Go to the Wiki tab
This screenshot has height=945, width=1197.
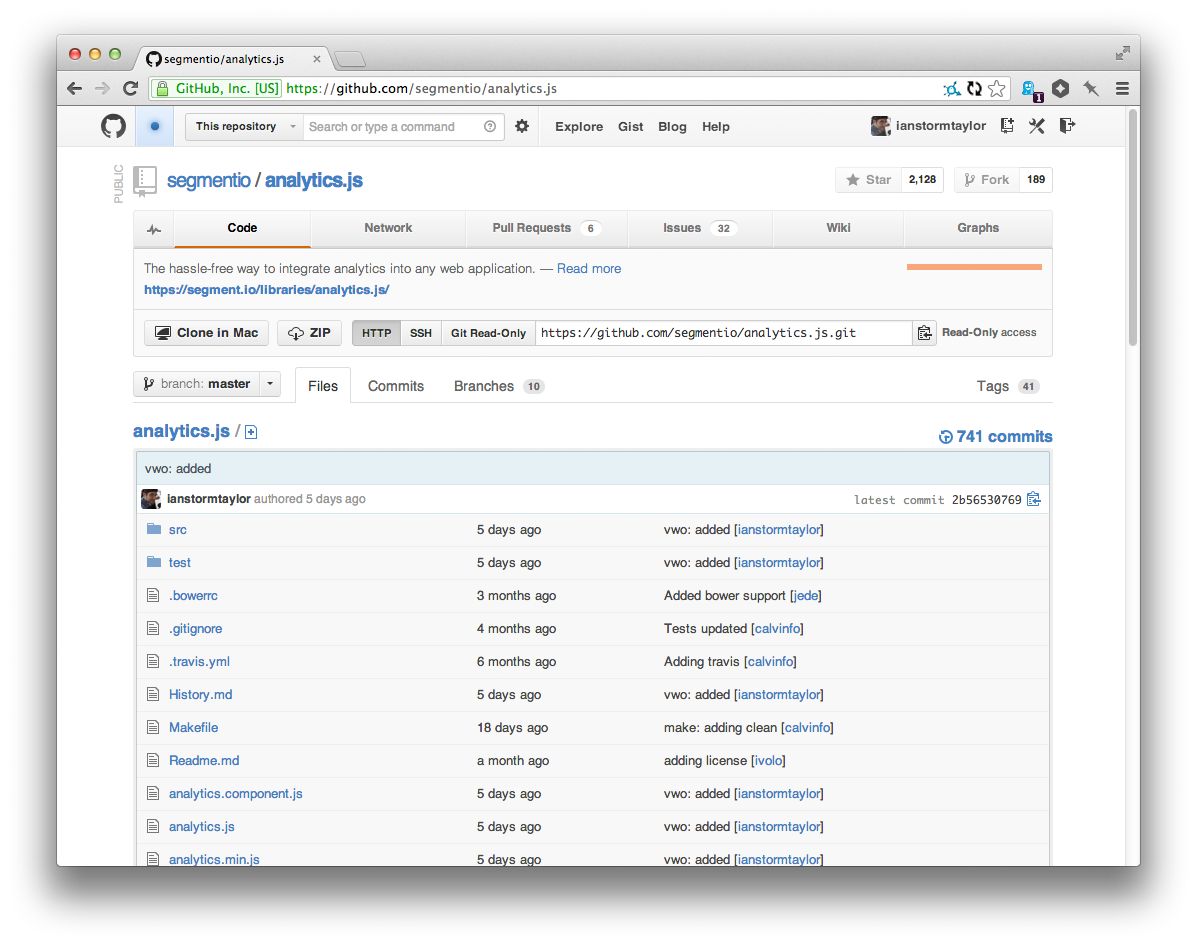pos(838,228)
